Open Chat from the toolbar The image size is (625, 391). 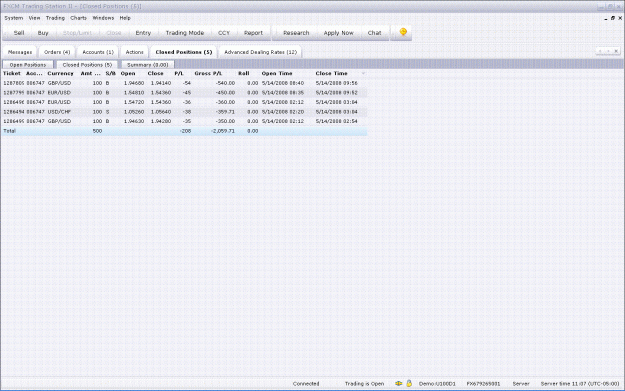tap(374, 33)
